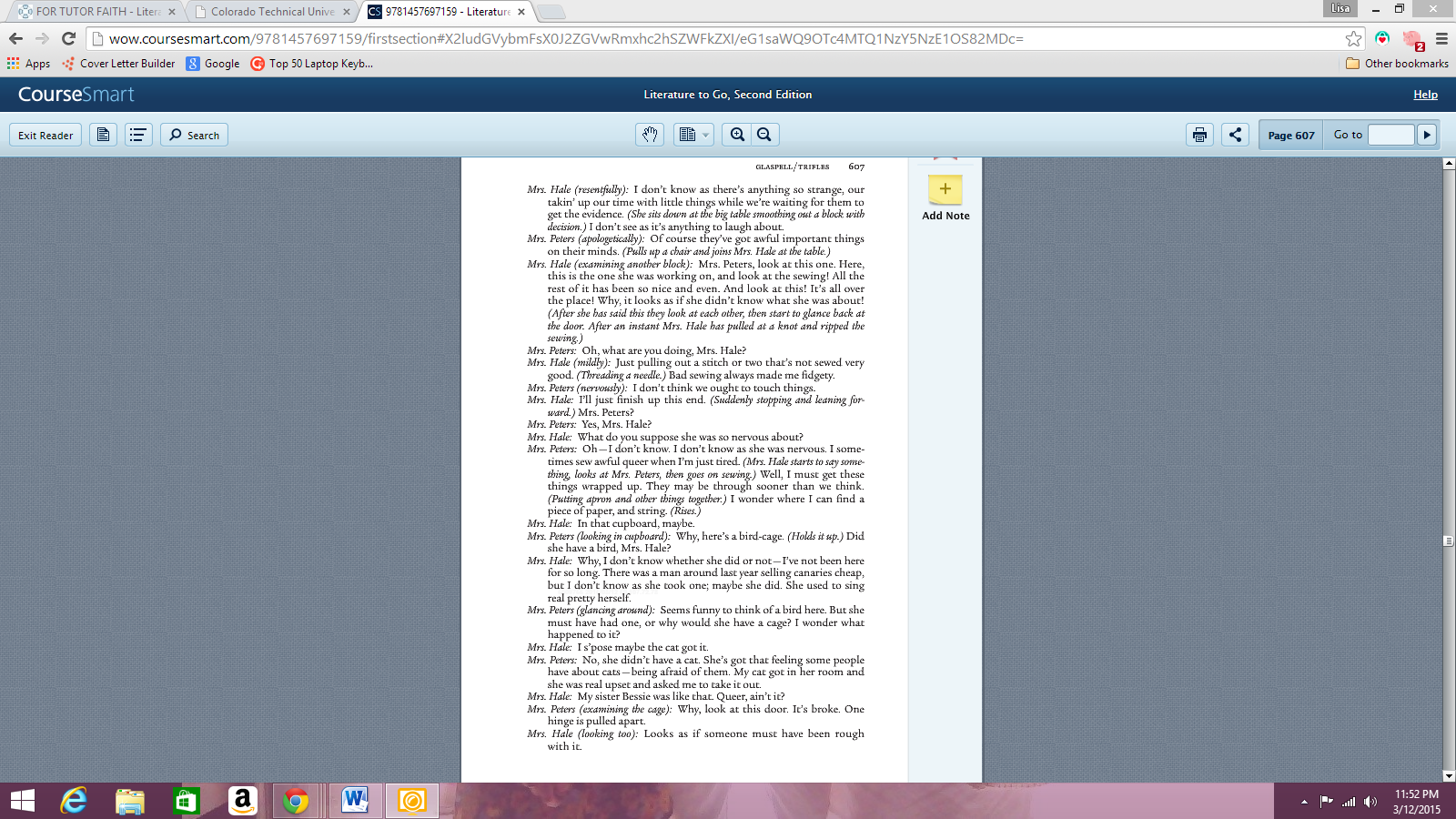
Task: Click the Exit Reader button
Action: click(45, 135)
